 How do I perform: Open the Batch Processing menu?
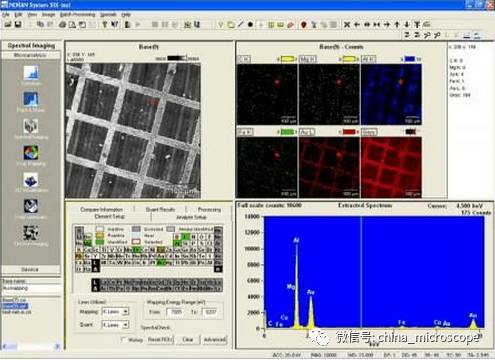(x=77, y=15)
